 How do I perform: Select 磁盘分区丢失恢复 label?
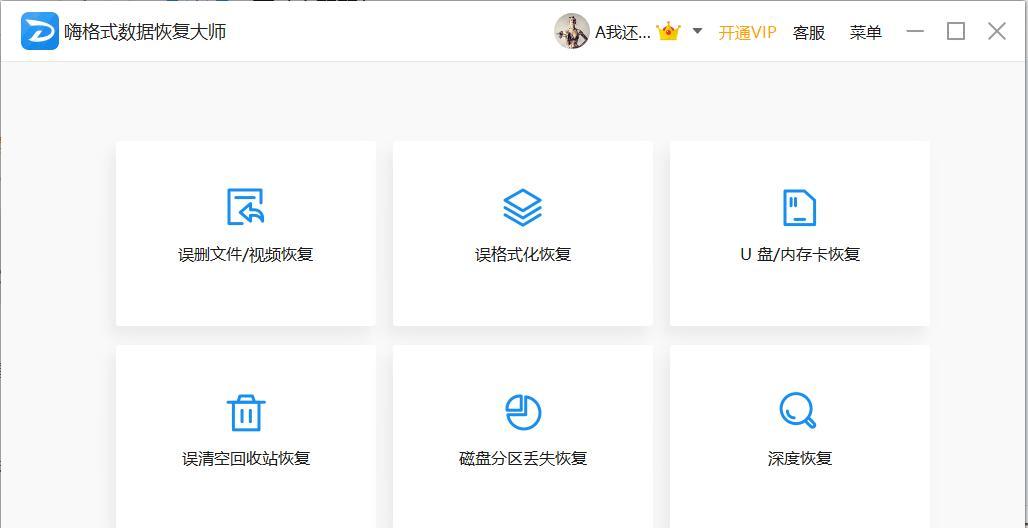click(523, 458)
